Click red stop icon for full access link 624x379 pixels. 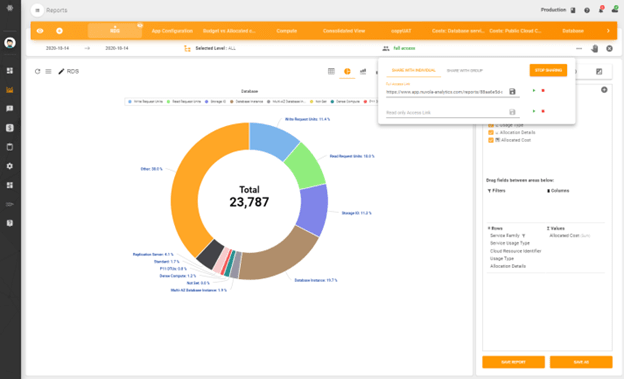pos(543,91)
